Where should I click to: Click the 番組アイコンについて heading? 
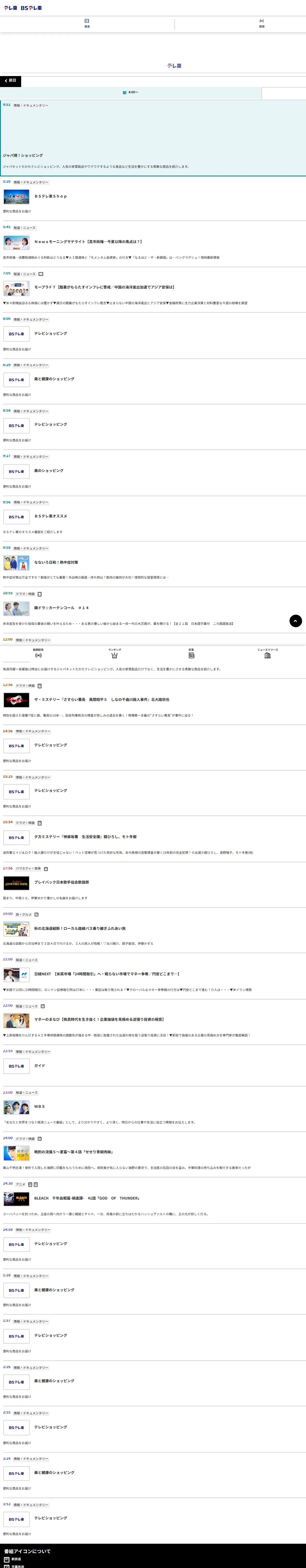click(x=27, y=1551)
